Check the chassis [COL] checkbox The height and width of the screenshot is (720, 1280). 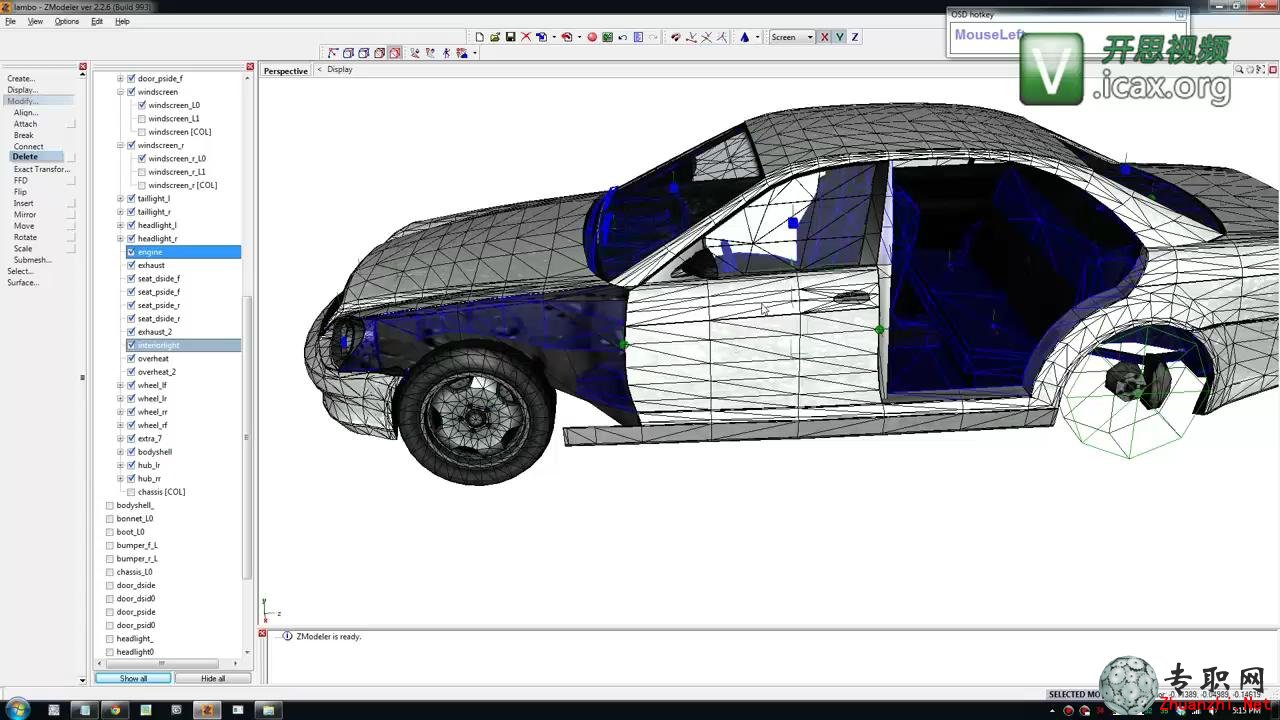click(131, 492)
